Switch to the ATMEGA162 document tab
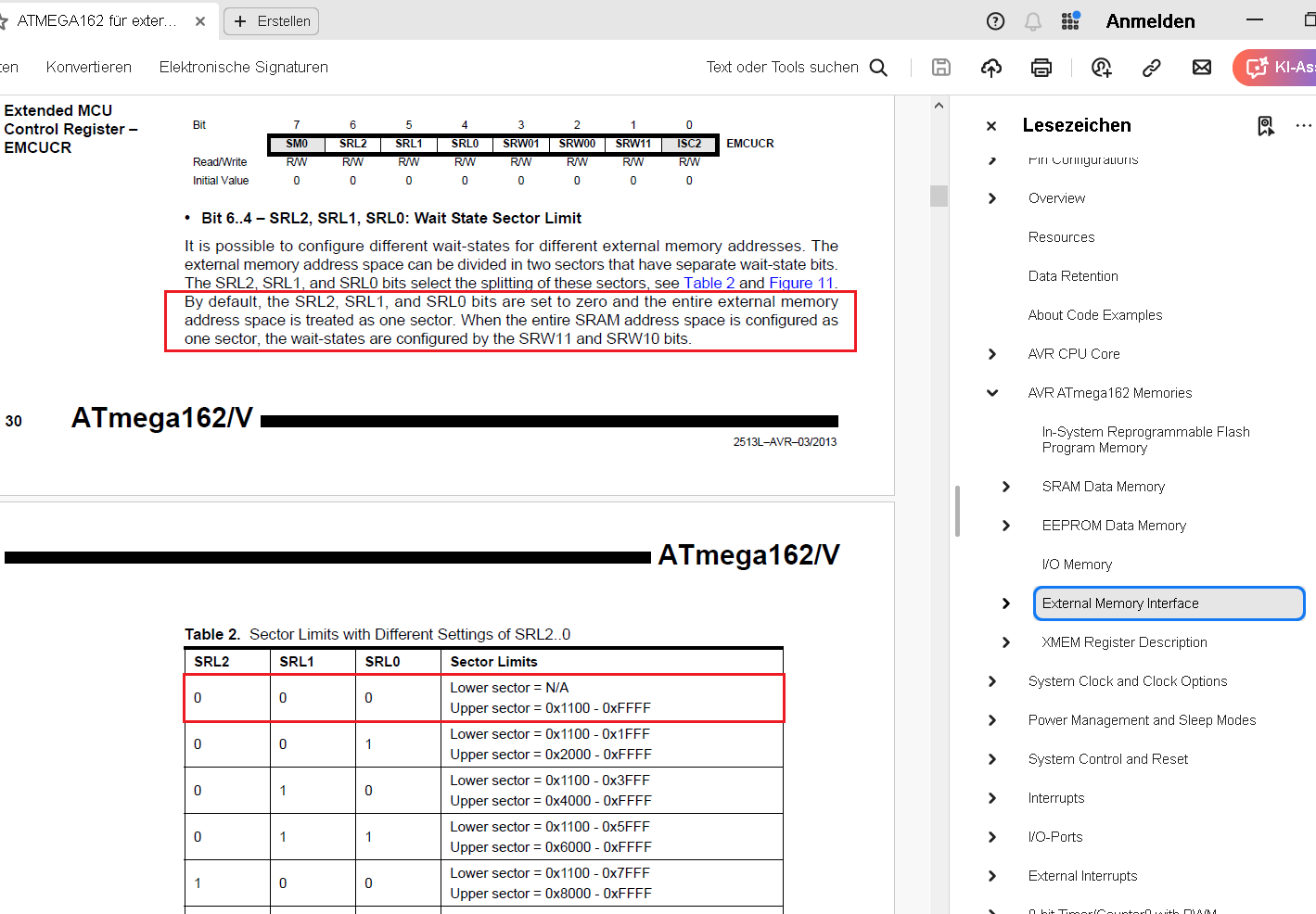Screen dimensions: 1316x914 pos(96,20)
